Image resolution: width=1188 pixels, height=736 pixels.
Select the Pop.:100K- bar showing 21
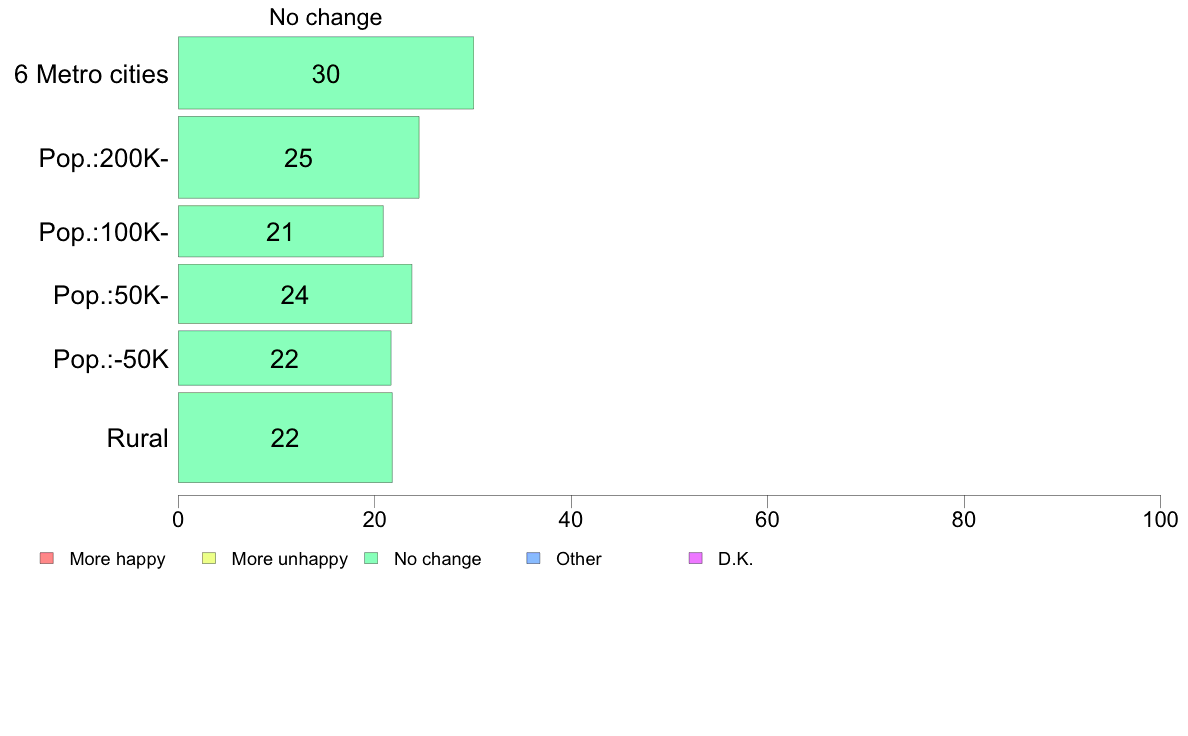tap(280, 231)
